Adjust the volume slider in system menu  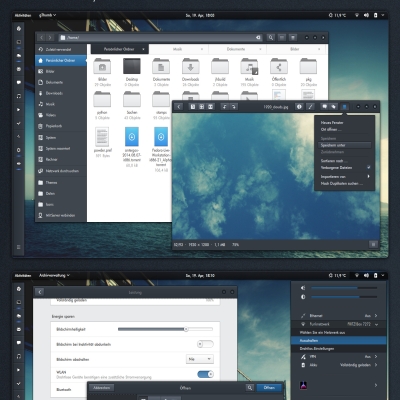click(x=344, y=288)
